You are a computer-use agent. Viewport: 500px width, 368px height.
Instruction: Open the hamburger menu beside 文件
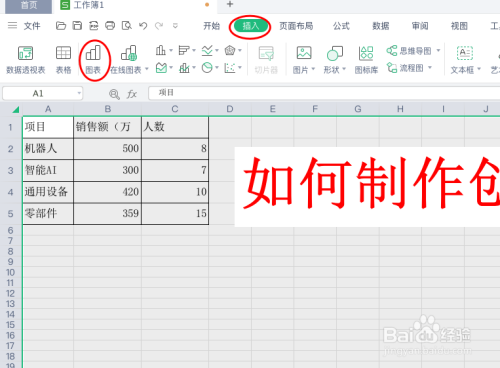(12, 25)
